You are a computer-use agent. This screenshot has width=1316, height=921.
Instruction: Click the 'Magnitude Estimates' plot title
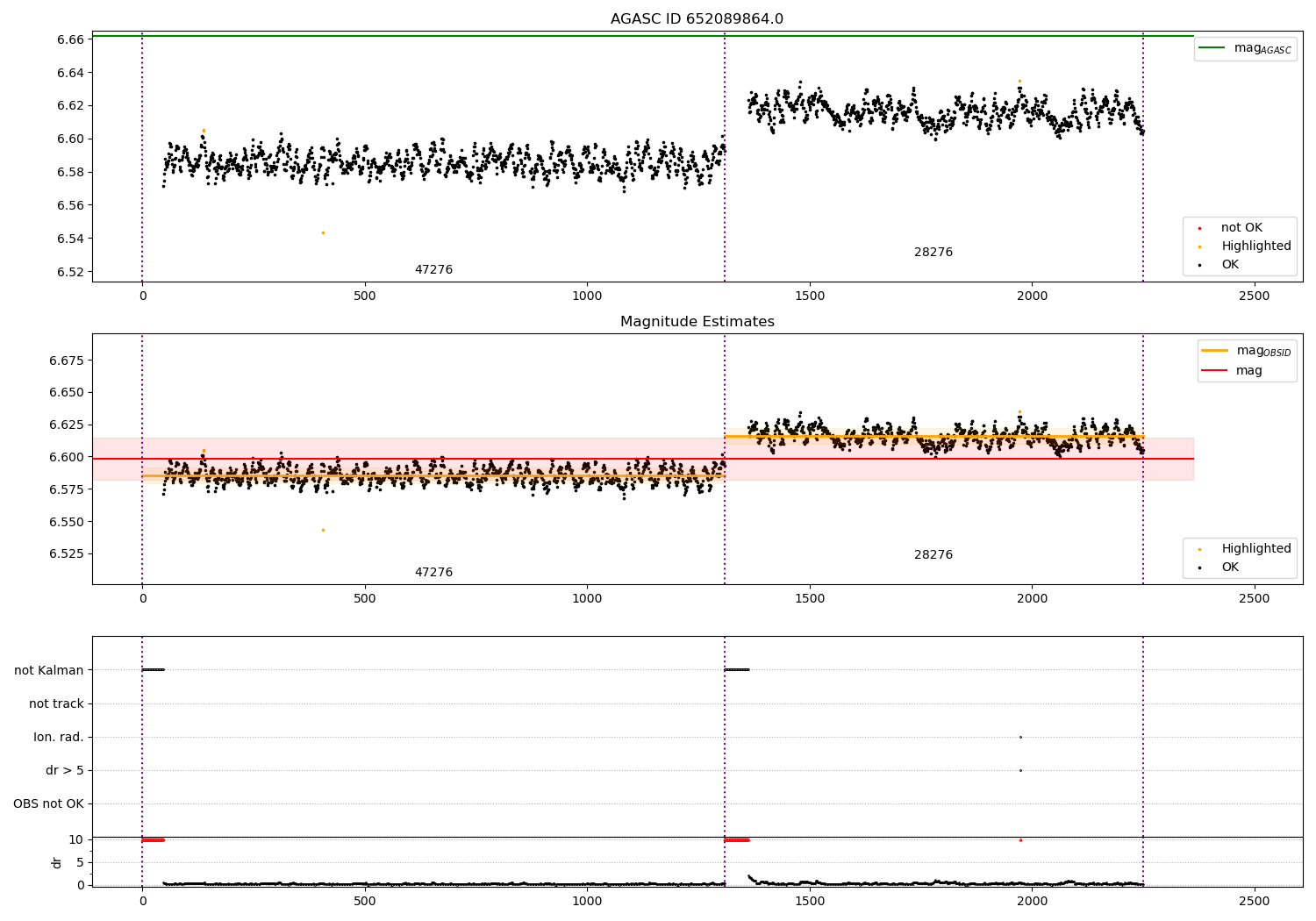(697, 322)
